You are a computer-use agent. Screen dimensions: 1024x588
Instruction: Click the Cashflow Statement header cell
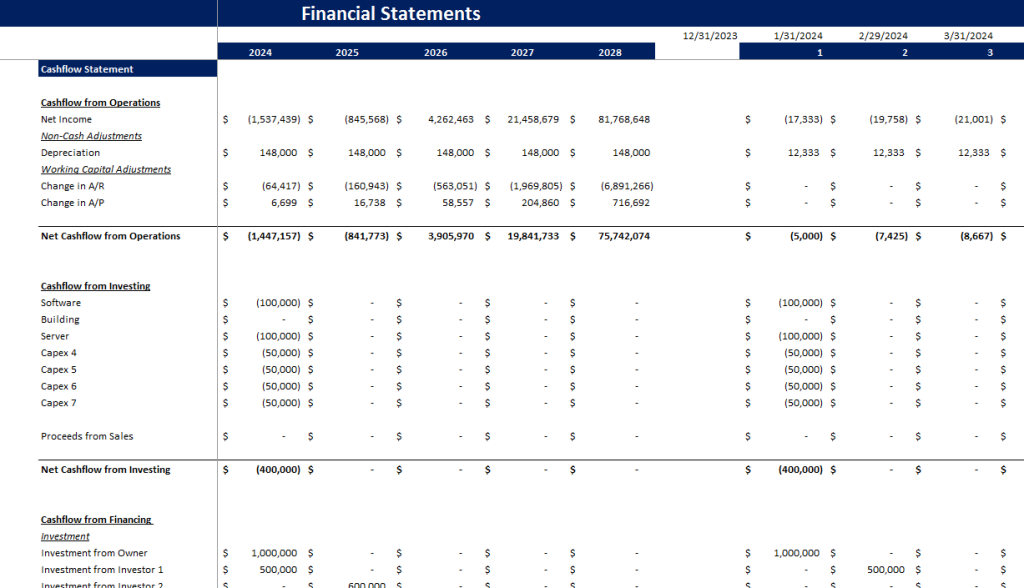(127, 69)
